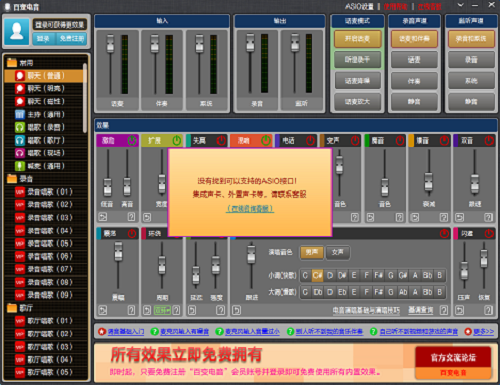This screenshot has width=500, height=385.
Task: Open help for the pitch-correction key panel
Action: pos(444,310)
